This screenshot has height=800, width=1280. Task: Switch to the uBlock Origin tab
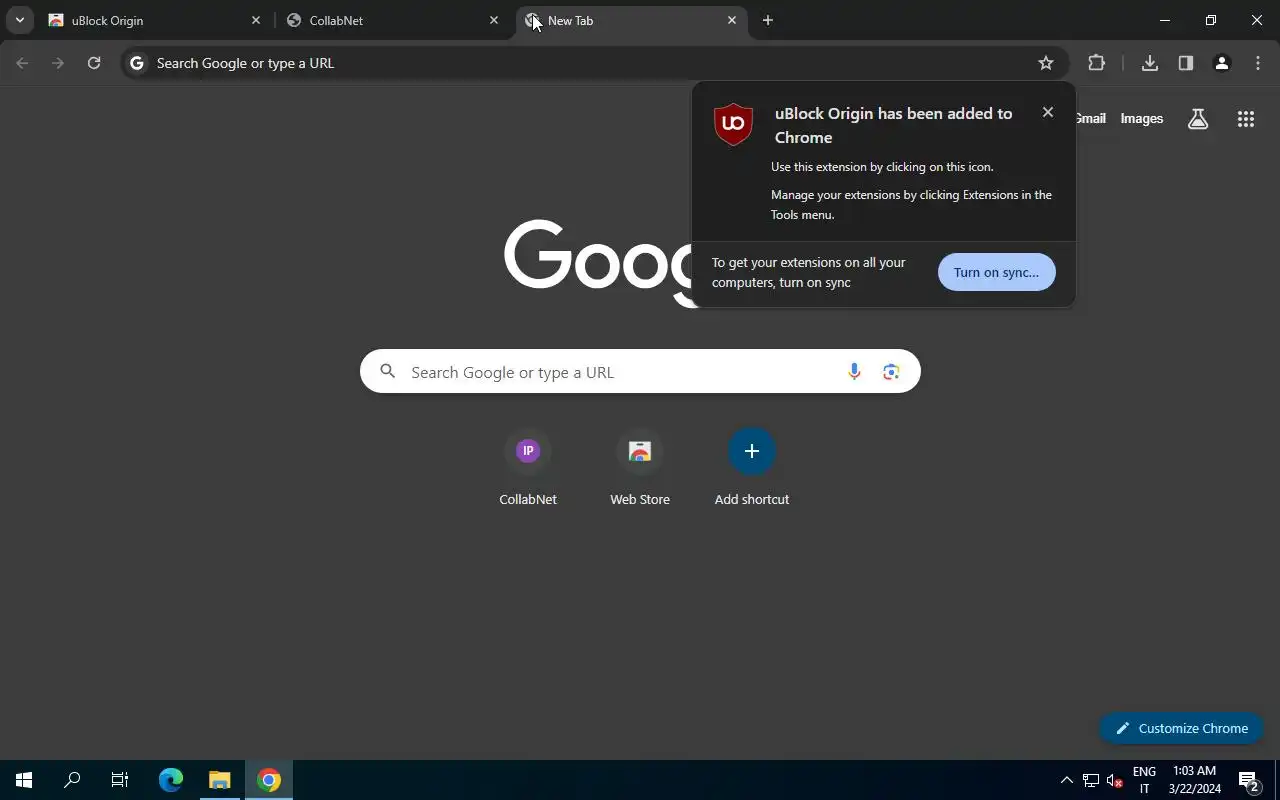pyautogui.click(x=155, y=20)
